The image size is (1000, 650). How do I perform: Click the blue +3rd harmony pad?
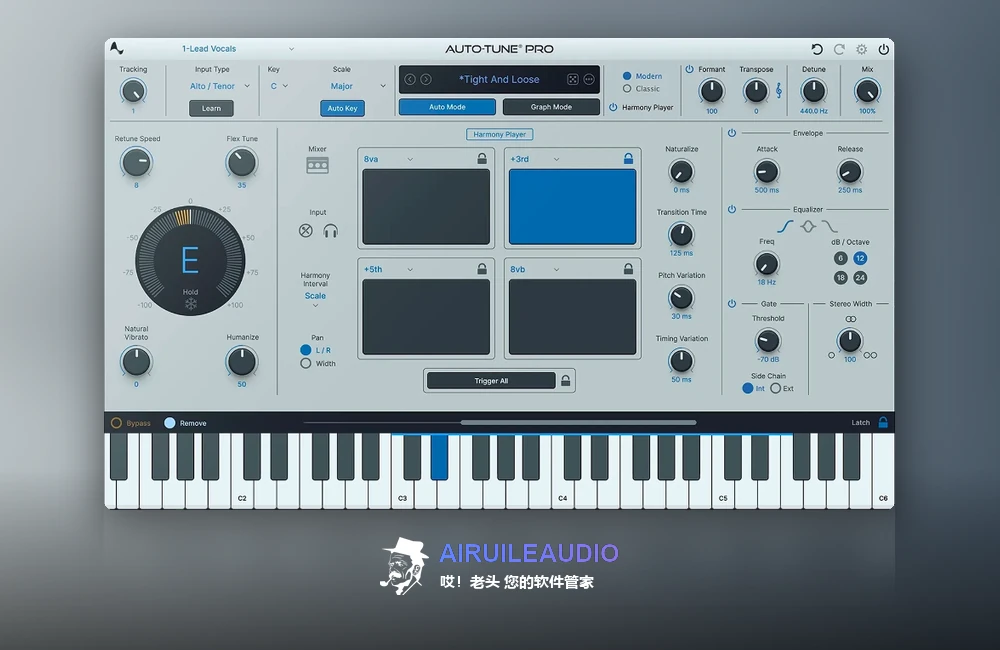point(572,206)
